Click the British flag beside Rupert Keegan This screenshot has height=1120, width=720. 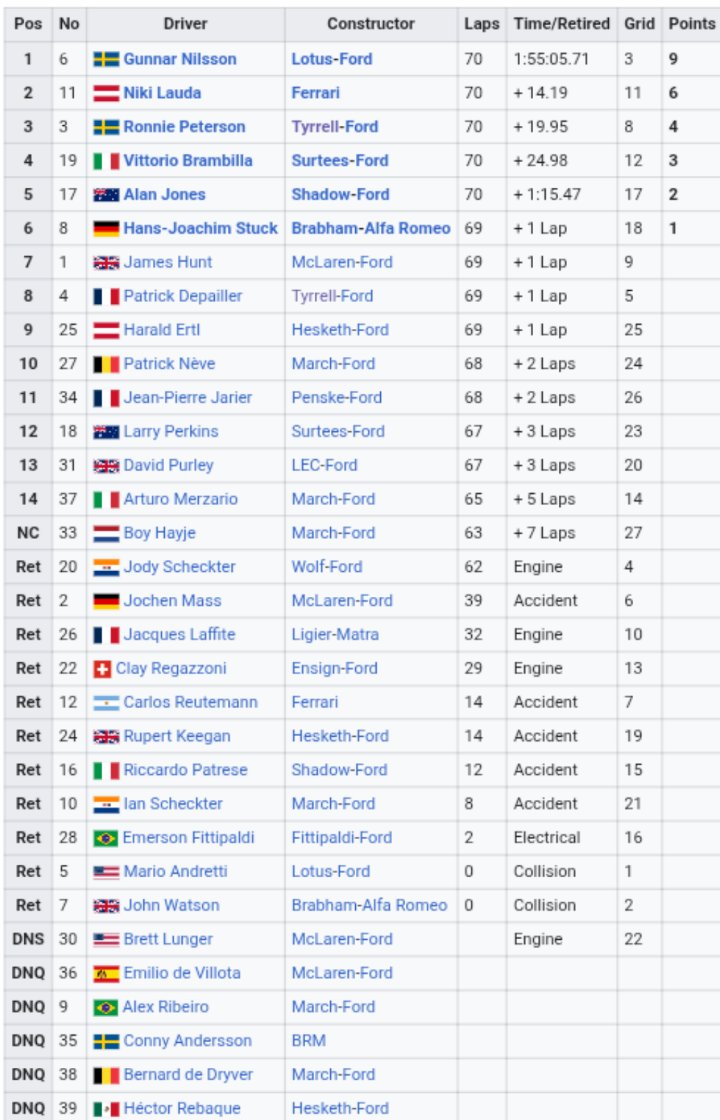(x=106, y=736)
